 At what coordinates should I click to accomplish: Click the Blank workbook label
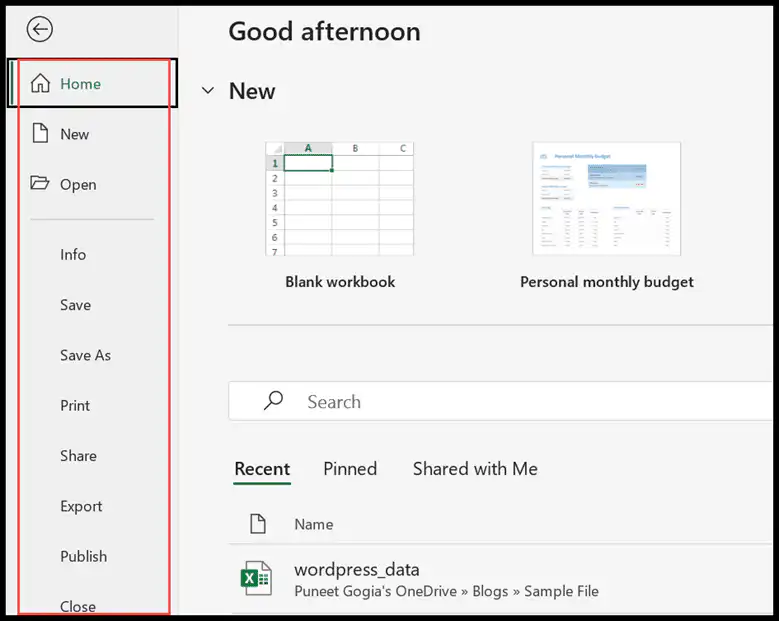tap(340, 282)
